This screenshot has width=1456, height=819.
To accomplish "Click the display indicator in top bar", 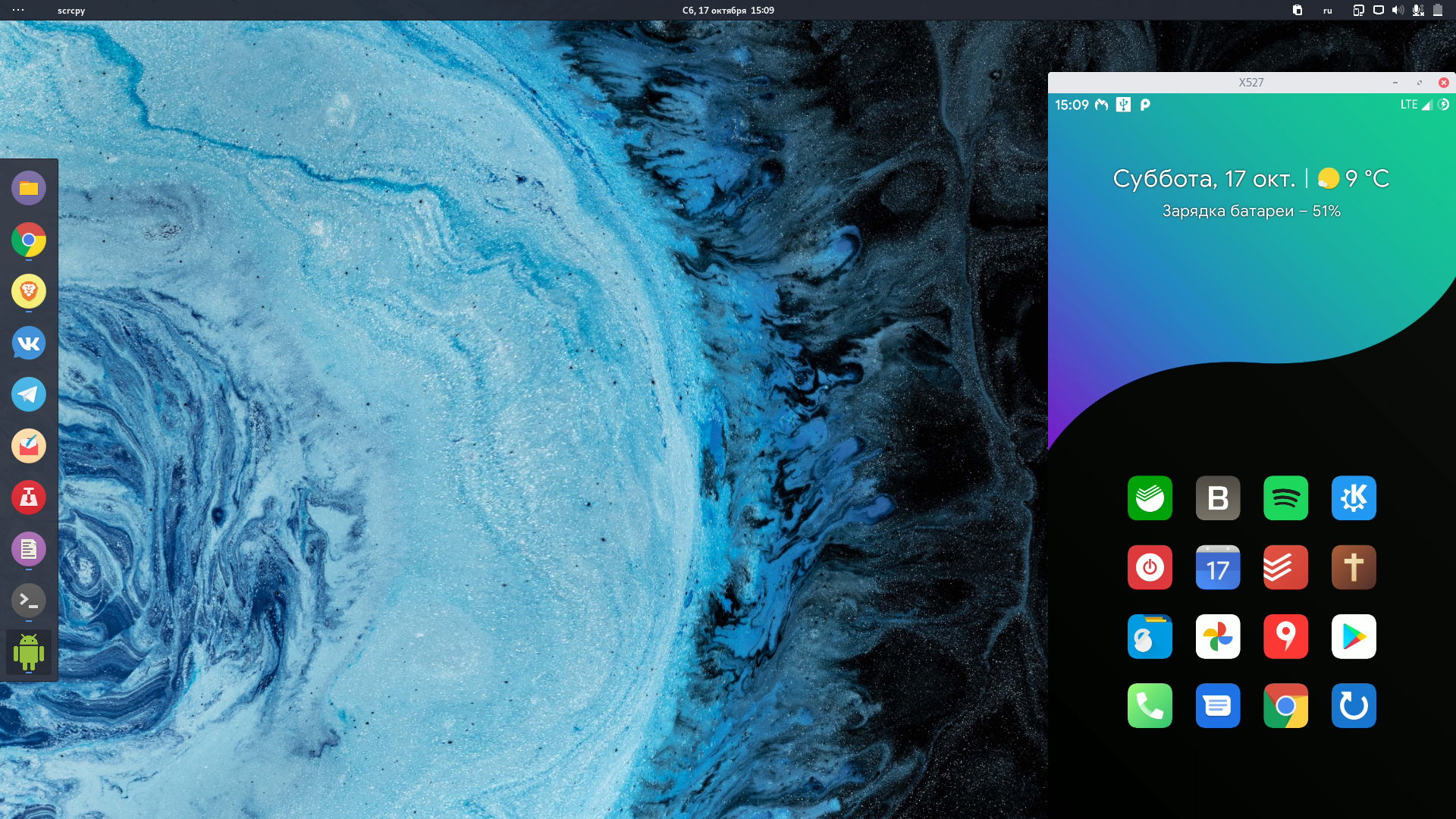I will click(x=1379, y=10).
